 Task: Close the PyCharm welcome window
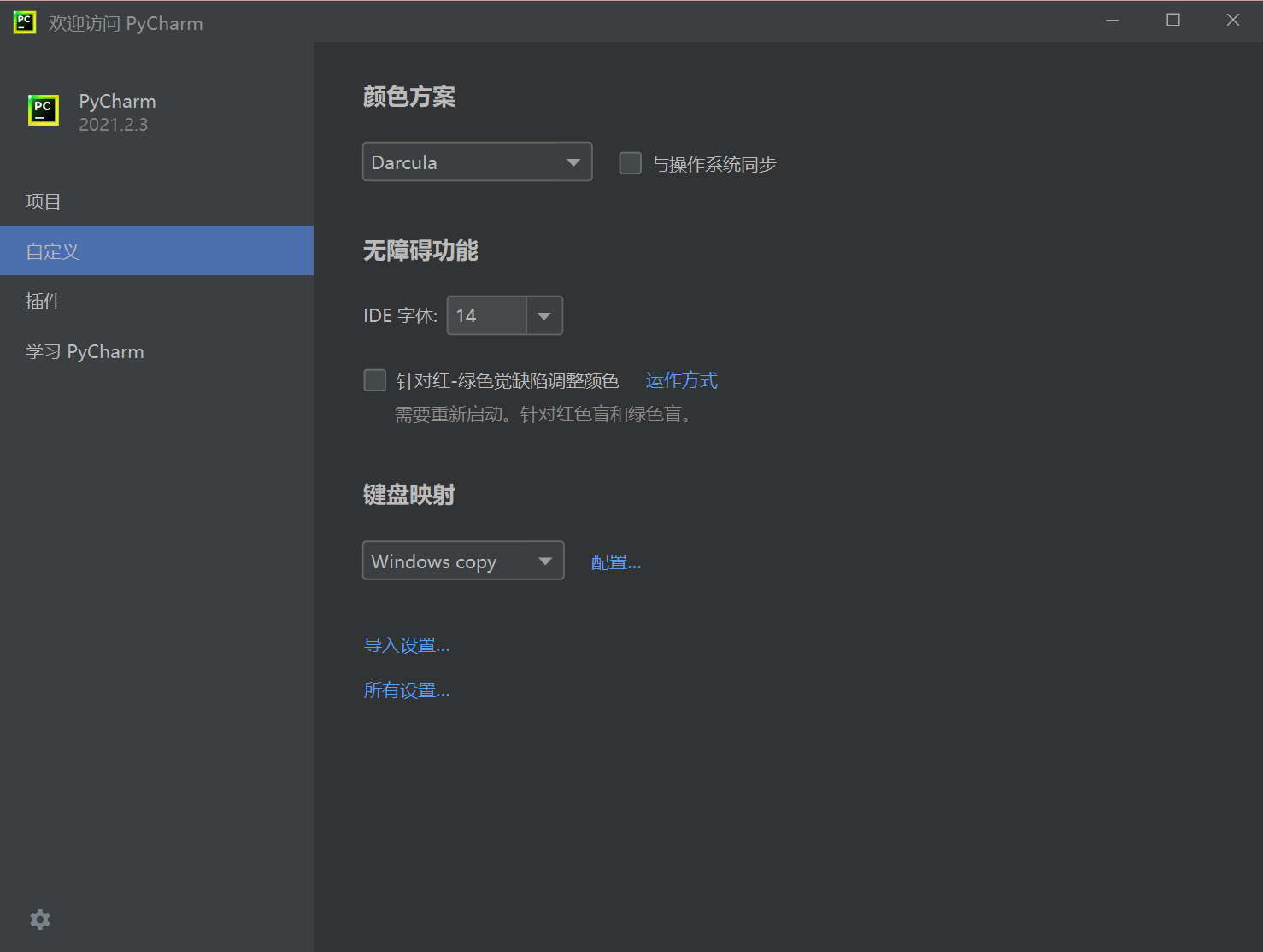pos(1232,21)
